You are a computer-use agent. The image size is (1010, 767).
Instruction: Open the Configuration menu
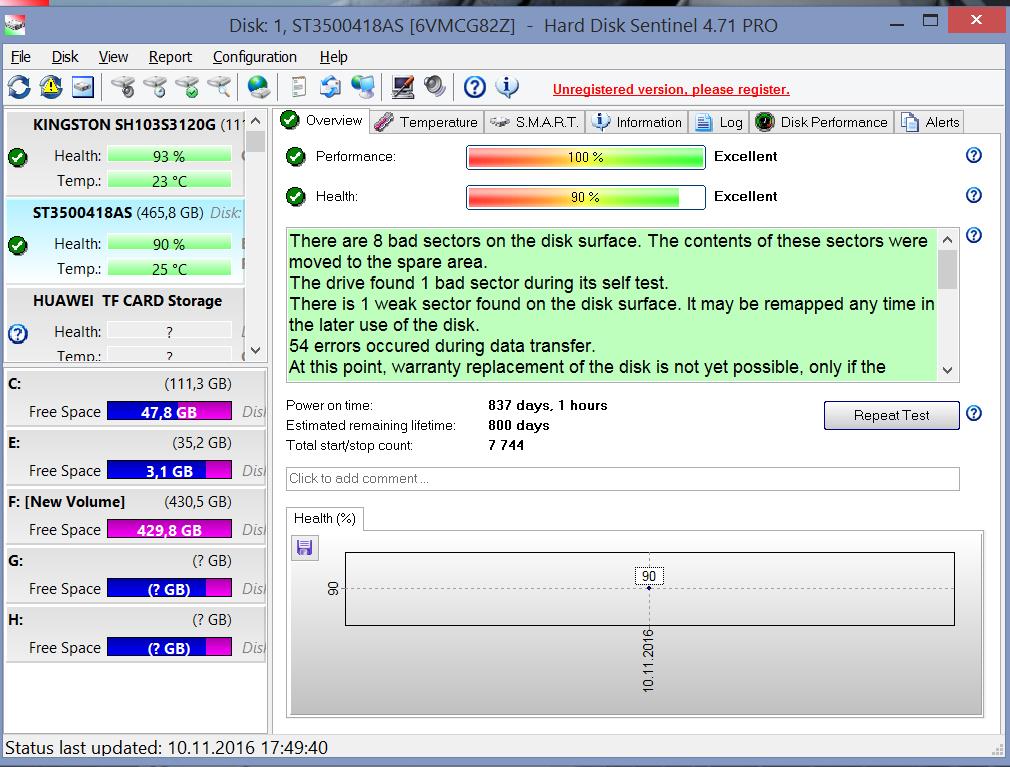coord(254,57)
